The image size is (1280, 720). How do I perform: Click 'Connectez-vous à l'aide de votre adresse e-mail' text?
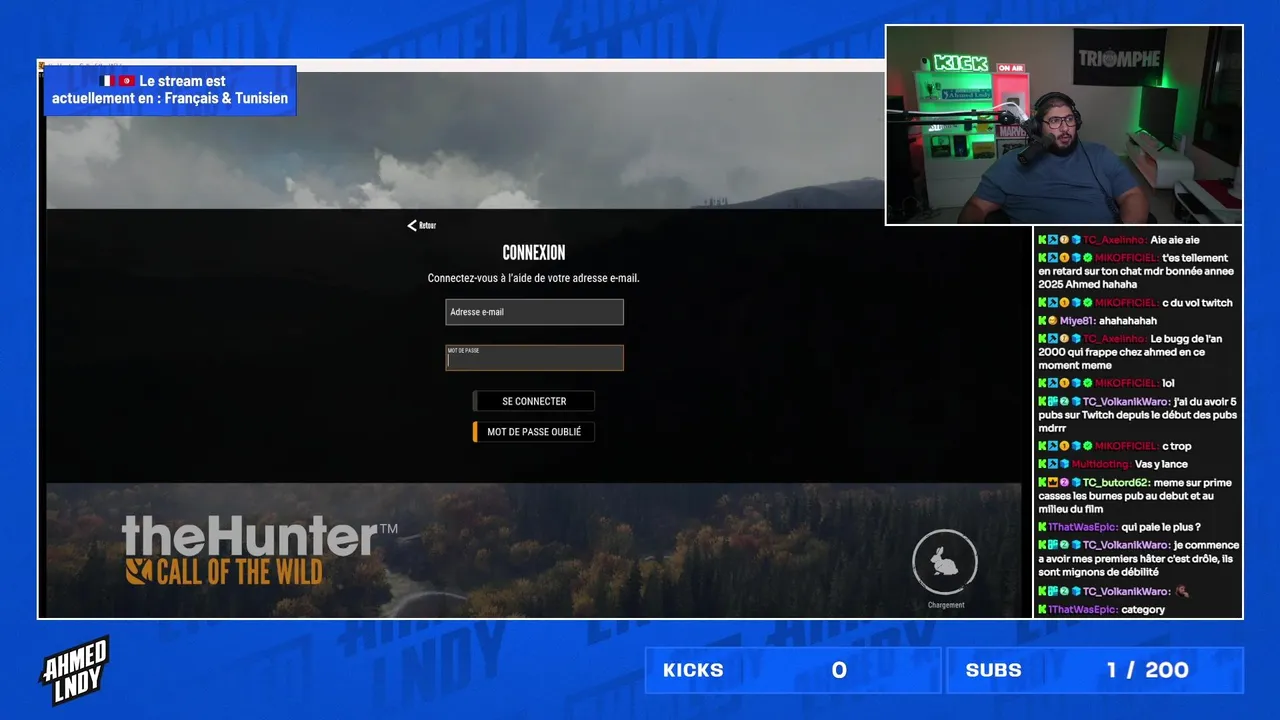point(534,278)
